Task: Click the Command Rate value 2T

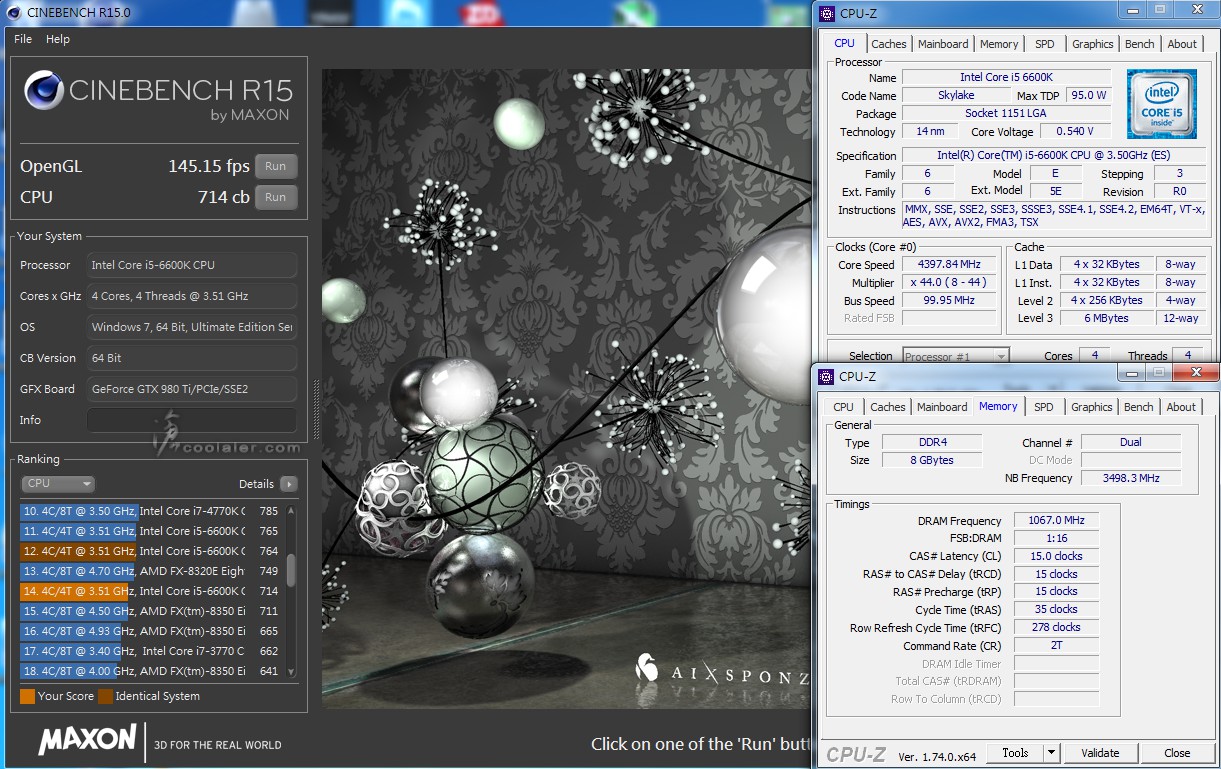Action: [1056, 645]
